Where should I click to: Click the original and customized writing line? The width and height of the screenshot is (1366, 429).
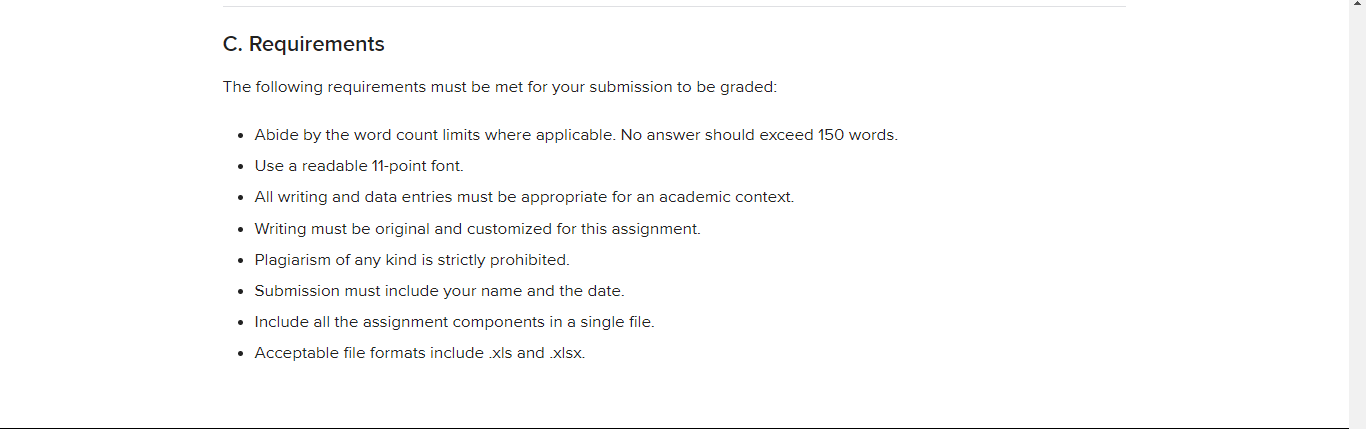[477, 229]
